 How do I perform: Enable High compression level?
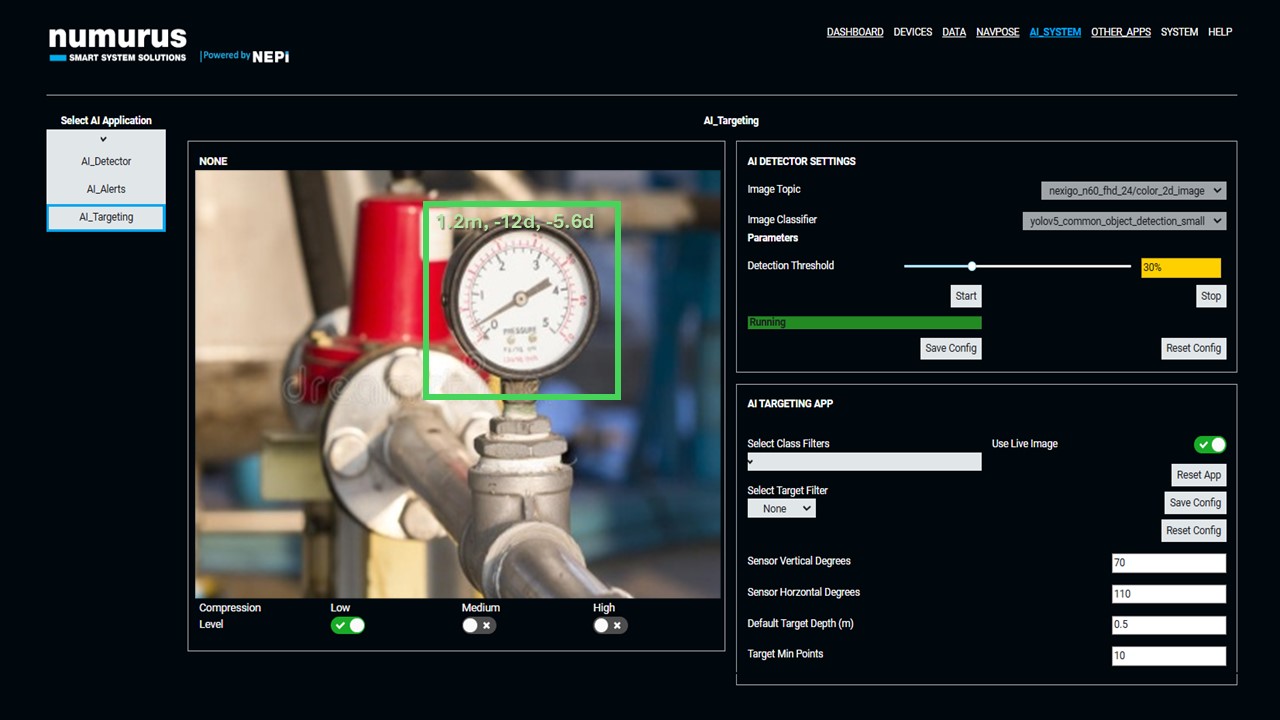click(x=610, y=625)
